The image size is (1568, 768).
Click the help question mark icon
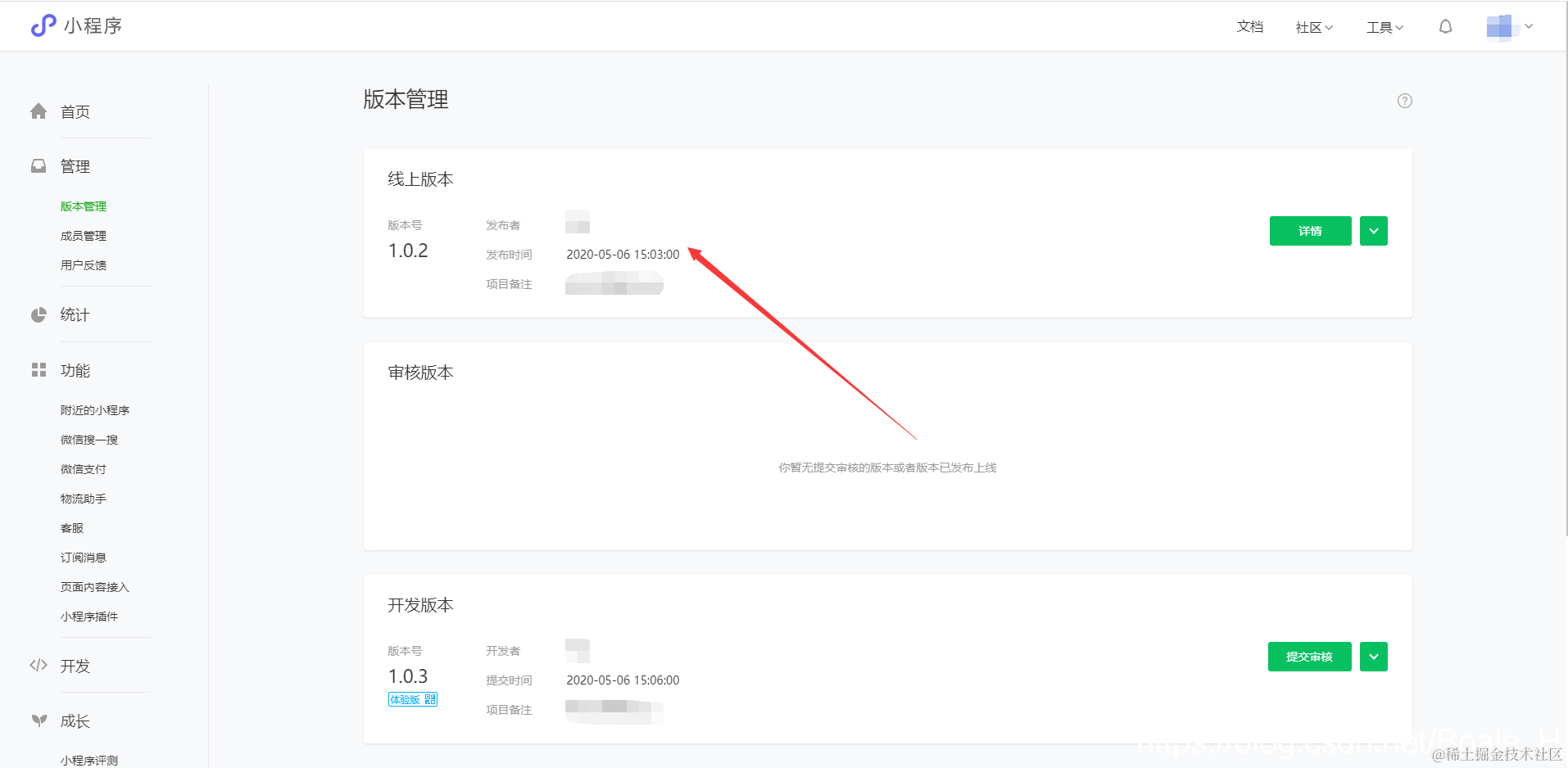(1404, 101)
